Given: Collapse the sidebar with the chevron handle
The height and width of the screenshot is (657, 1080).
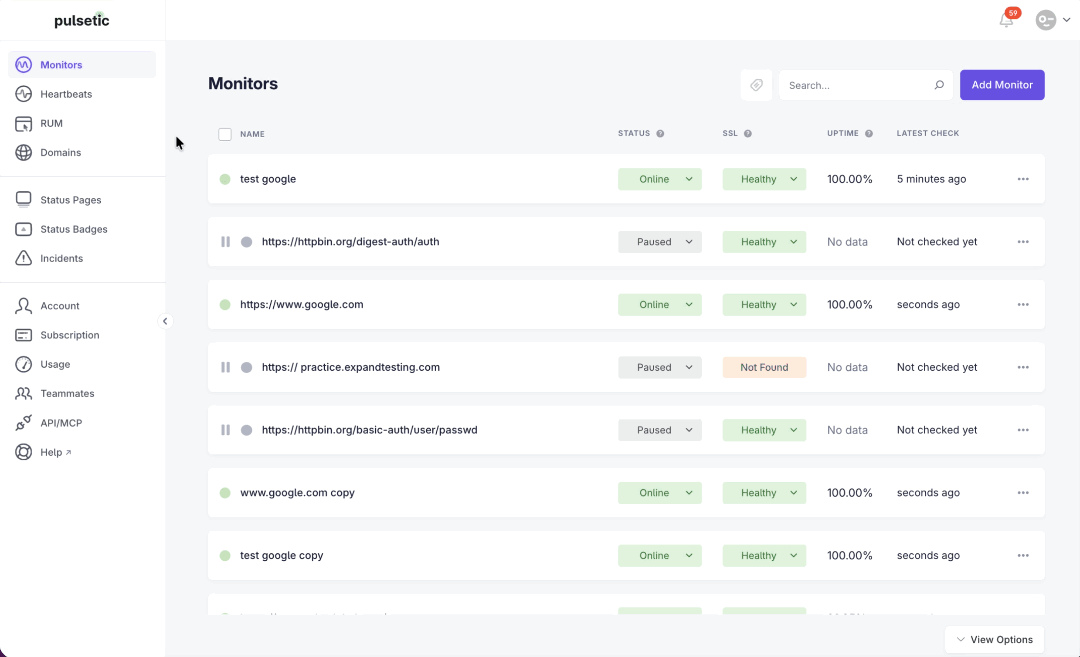Looking at the screenshot, I should (165, 321).
